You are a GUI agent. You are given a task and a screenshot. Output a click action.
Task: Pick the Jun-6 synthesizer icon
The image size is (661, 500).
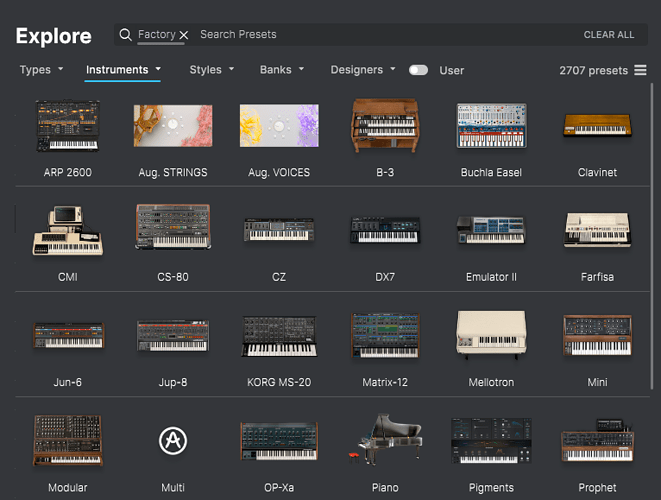pyautogui.click(x=68, y=336)
